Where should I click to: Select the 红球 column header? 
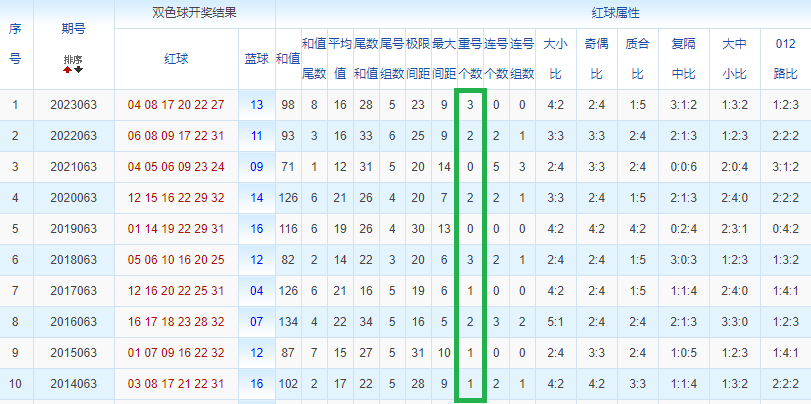point(175,59)
